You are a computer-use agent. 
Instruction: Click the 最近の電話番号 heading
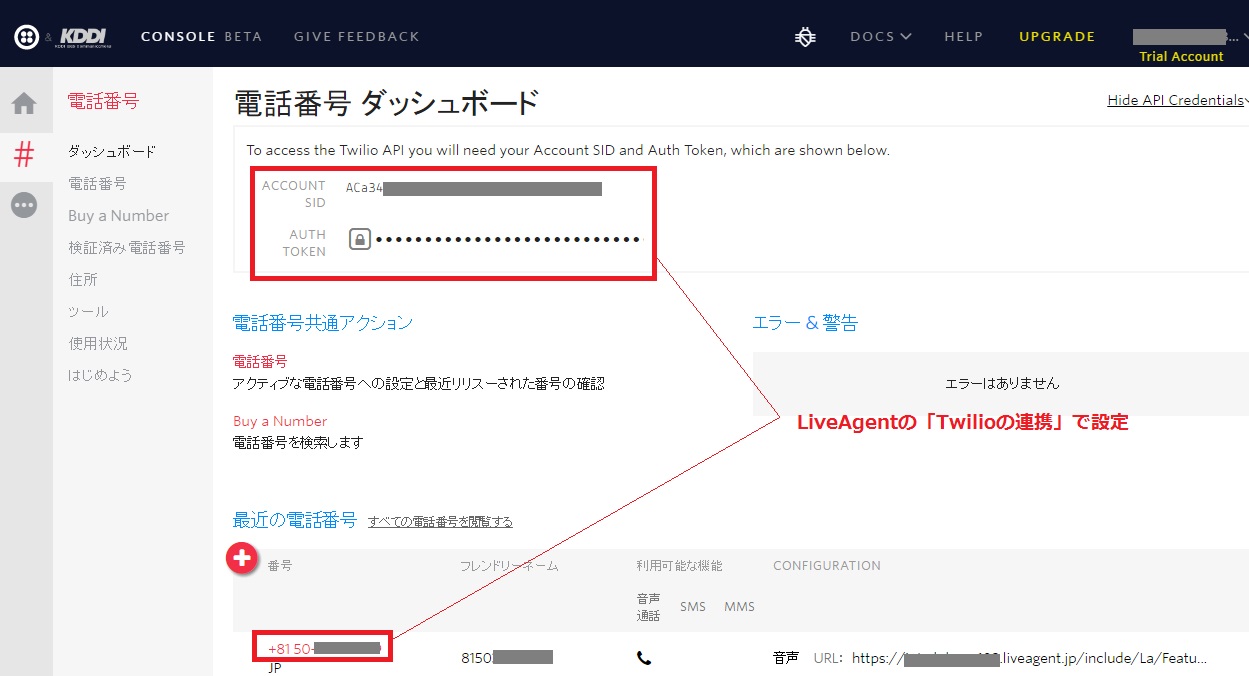pyautogui.click(x=295, y=520)
